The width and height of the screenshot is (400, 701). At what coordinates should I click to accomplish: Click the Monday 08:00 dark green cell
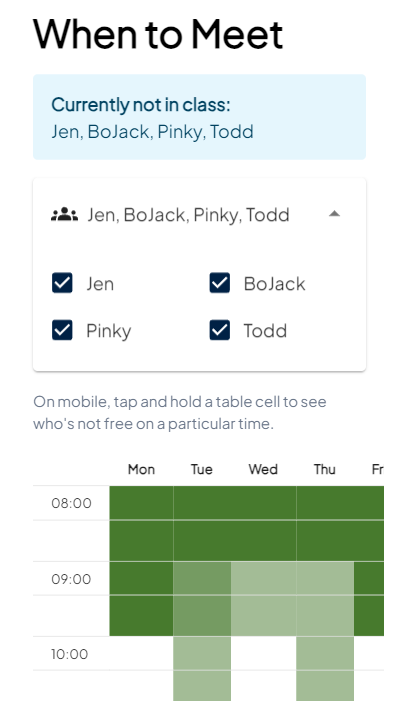point(141,503)
